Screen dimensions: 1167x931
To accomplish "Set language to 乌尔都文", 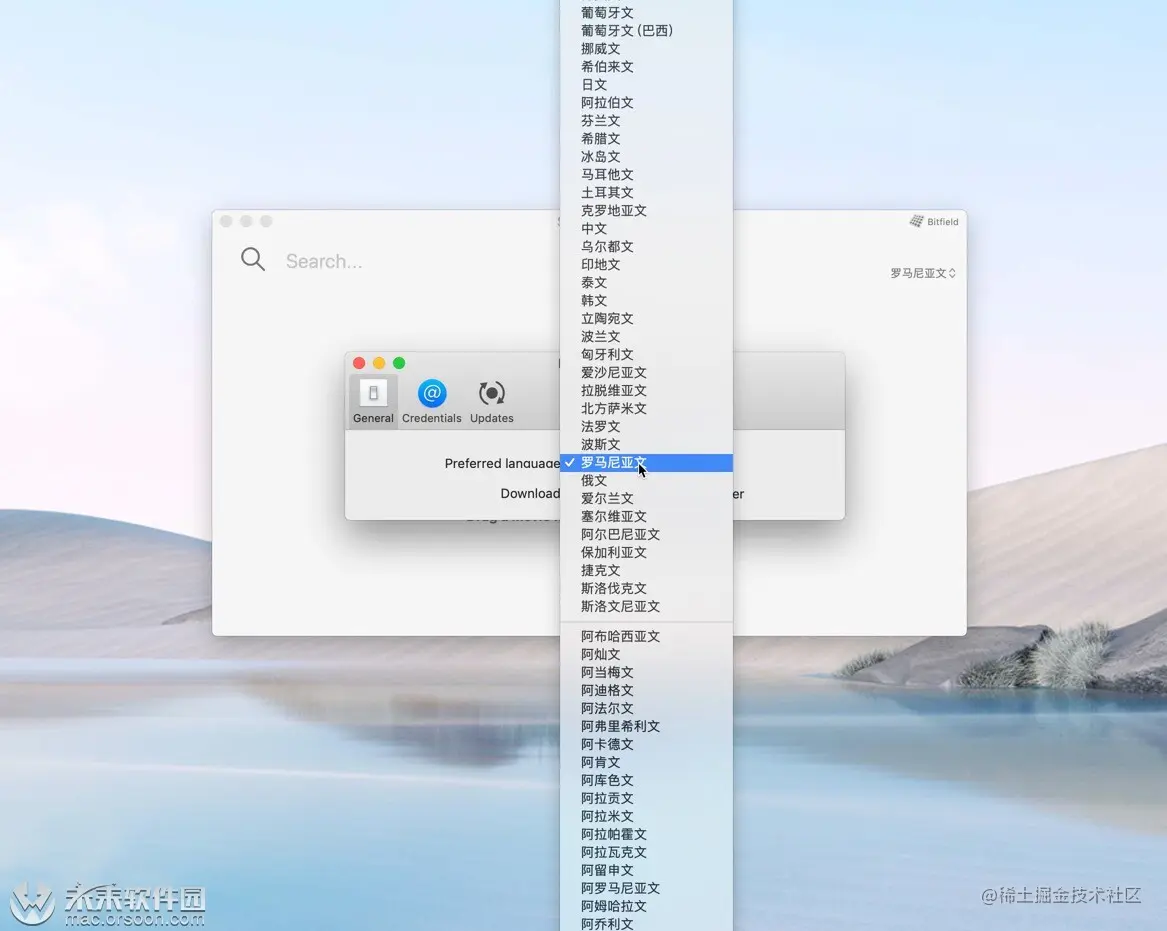I will point(646,246).
